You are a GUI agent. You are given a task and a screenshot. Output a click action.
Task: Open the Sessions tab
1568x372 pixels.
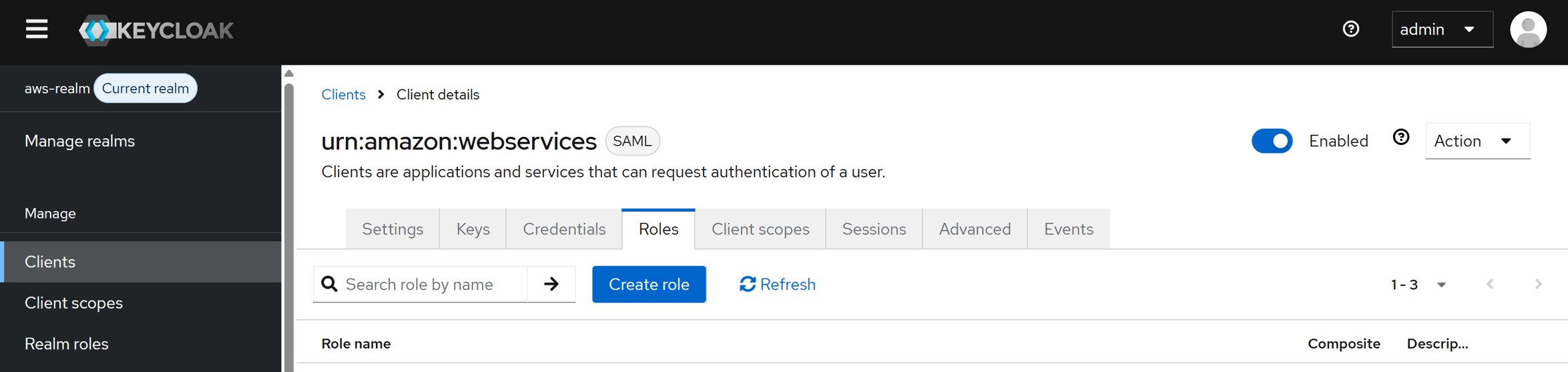pos(874,229)
